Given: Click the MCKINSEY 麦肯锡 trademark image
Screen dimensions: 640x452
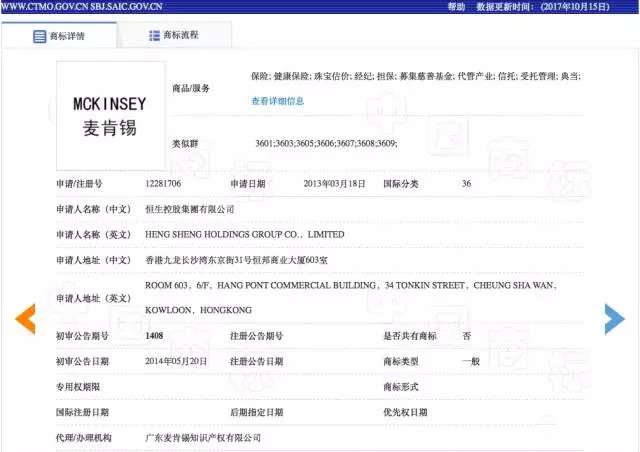Looking at the screenshot, I should (110, 116).
